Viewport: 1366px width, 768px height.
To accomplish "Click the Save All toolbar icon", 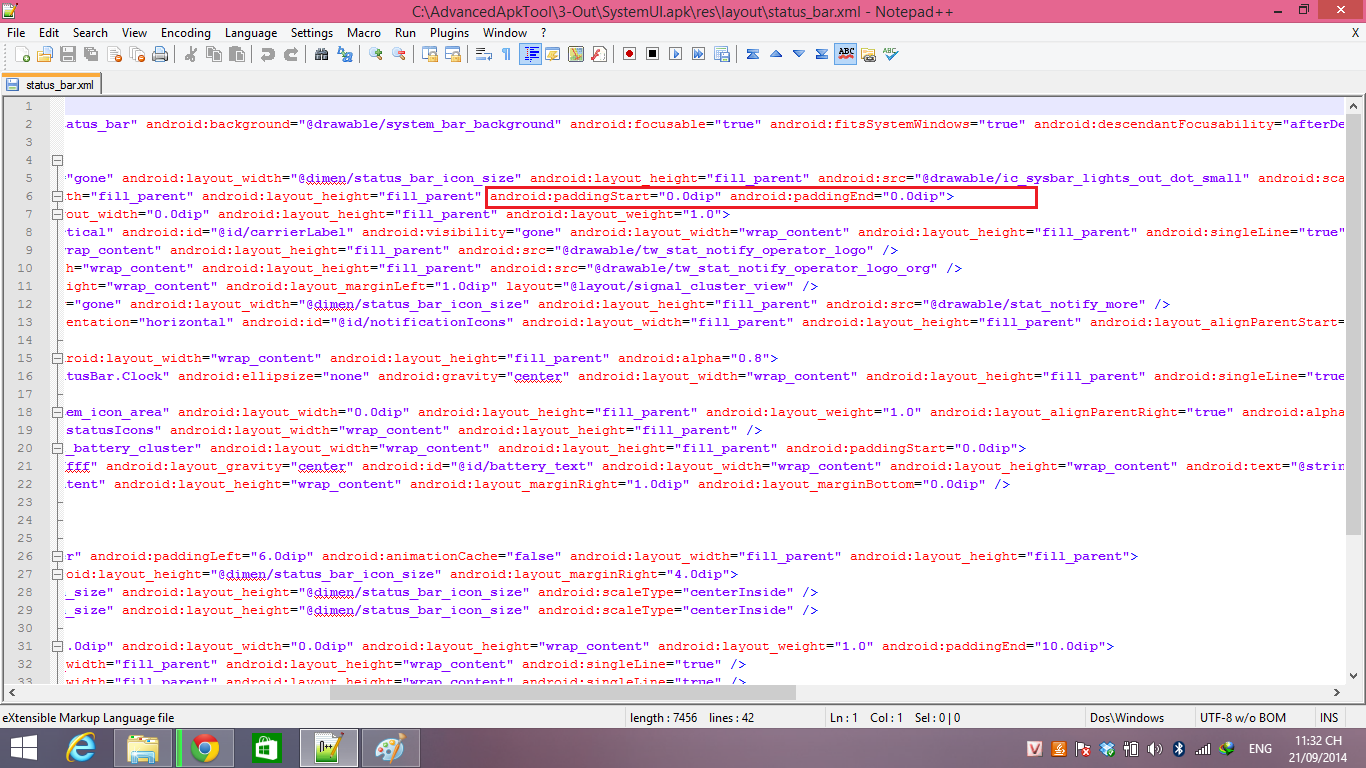I will coord(91,54).
